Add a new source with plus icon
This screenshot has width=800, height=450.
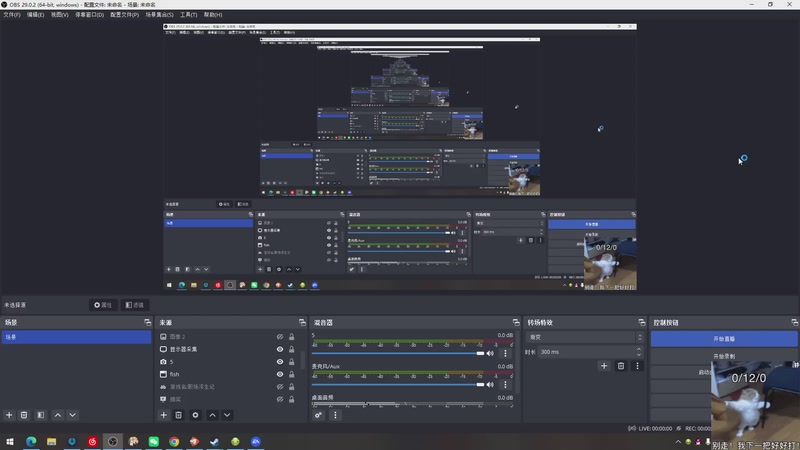[x=164, y=415]
